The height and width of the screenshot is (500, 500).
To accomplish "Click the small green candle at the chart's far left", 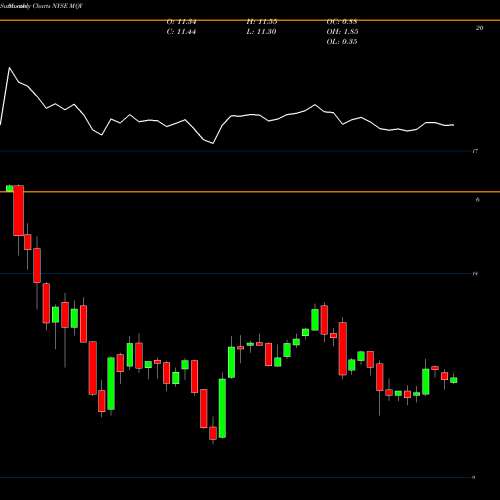I will [10, 188].
